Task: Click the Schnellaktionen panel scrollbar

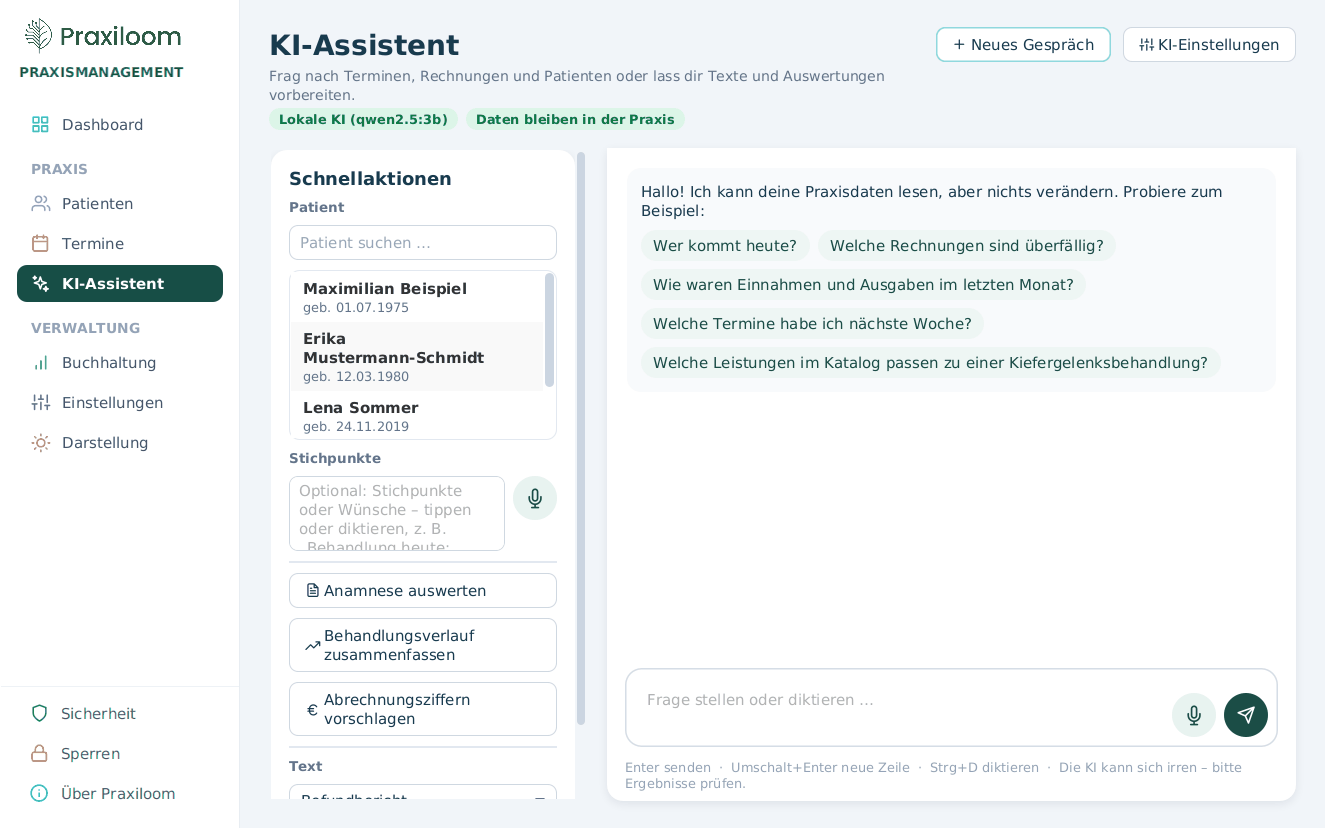Action: [x=581, y=438]
